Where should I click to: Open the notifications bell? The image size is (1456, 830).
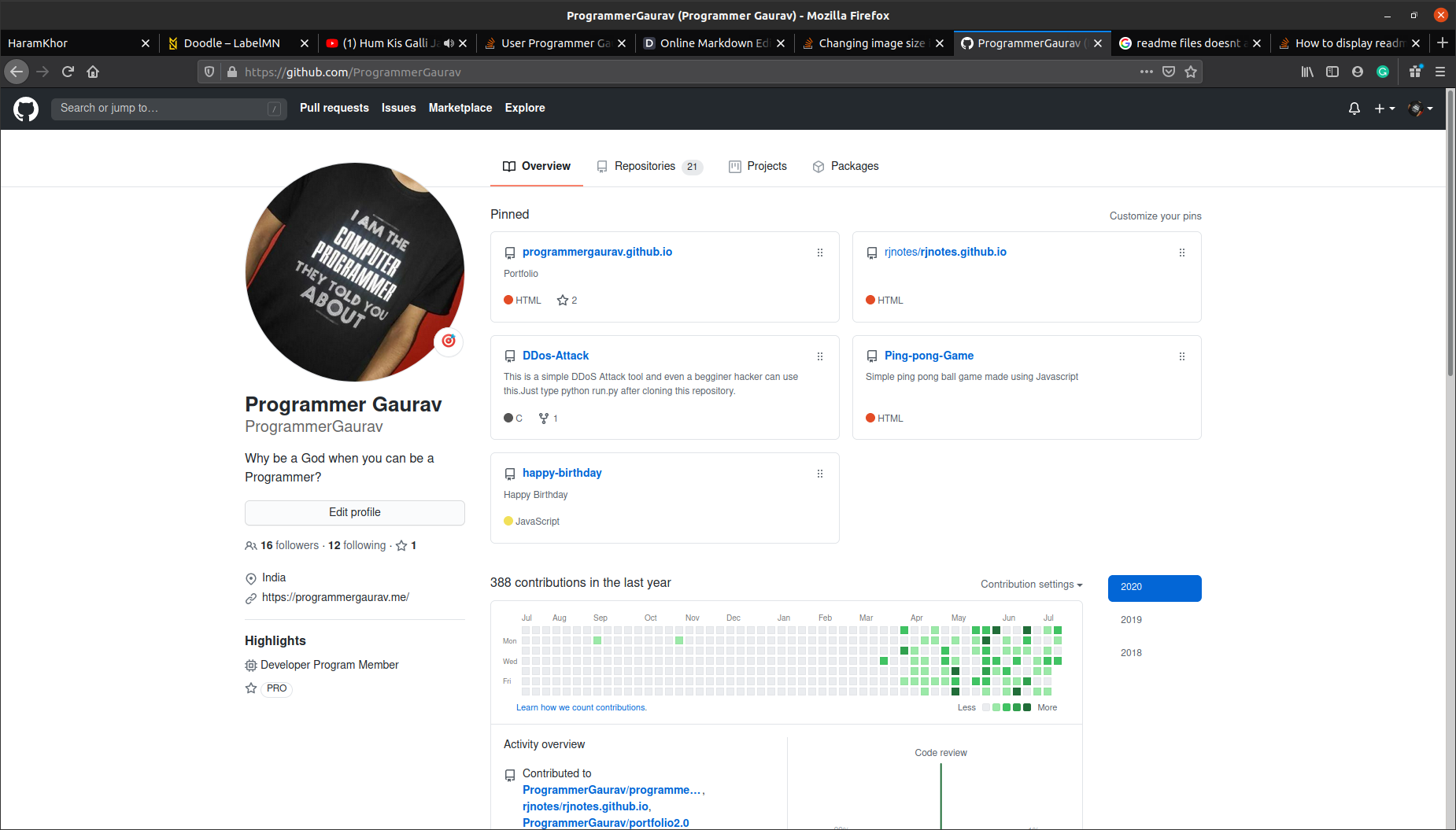tap(1354, 109)
